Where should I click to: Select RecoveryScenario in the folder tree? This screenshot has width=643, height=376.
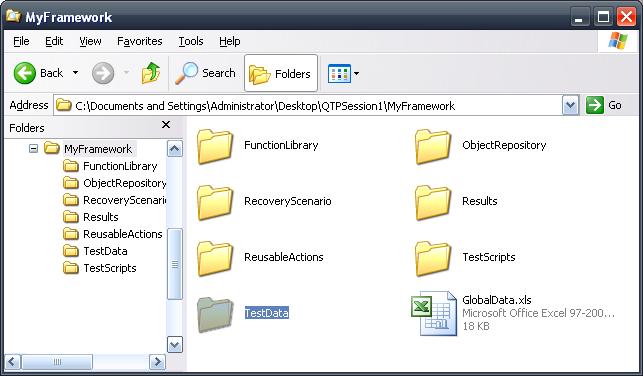[x=125, y=200]
